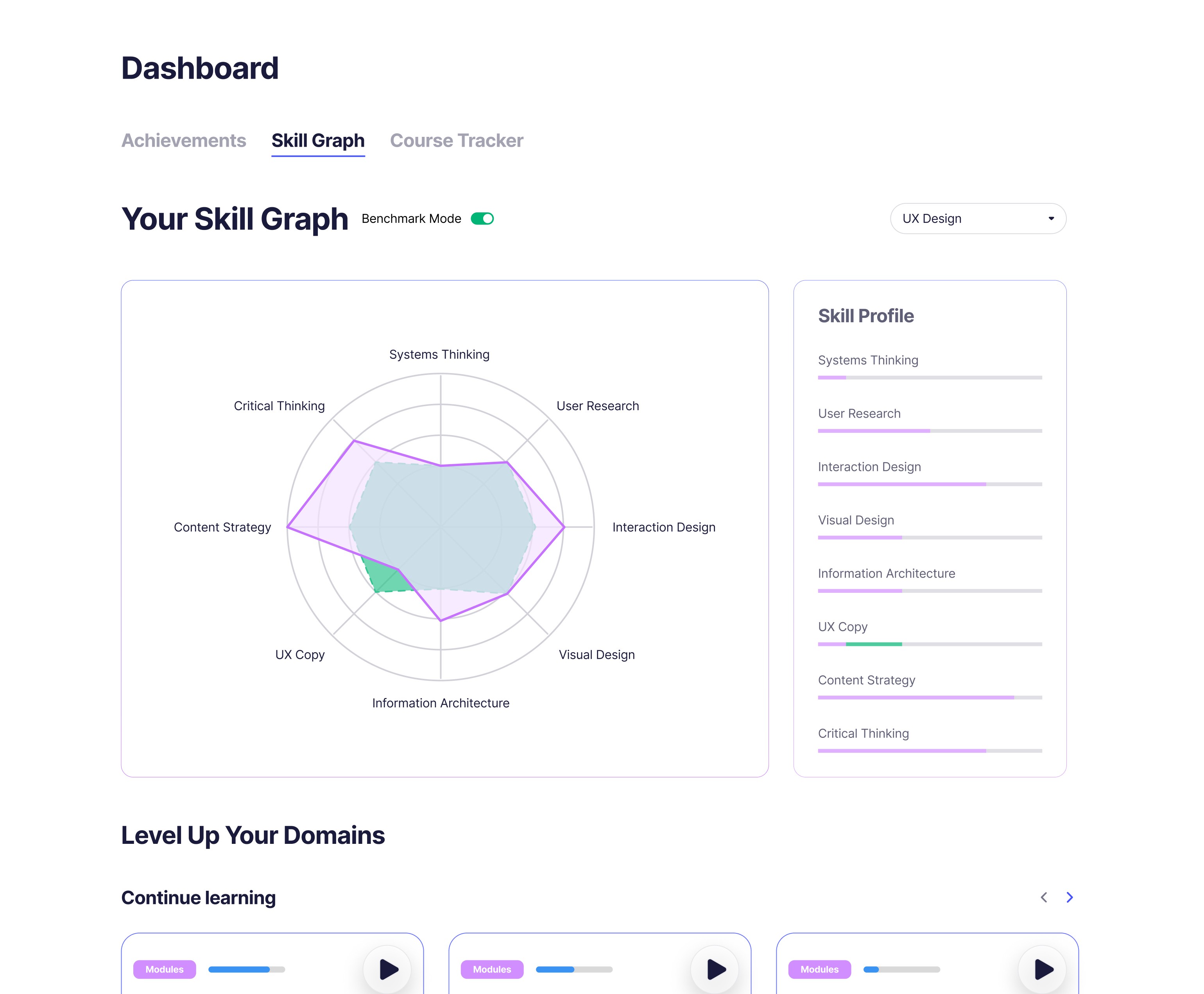This screenshot has height=994, width=1204.
Task: Click the left carousel arrow
Action: 1044,898
